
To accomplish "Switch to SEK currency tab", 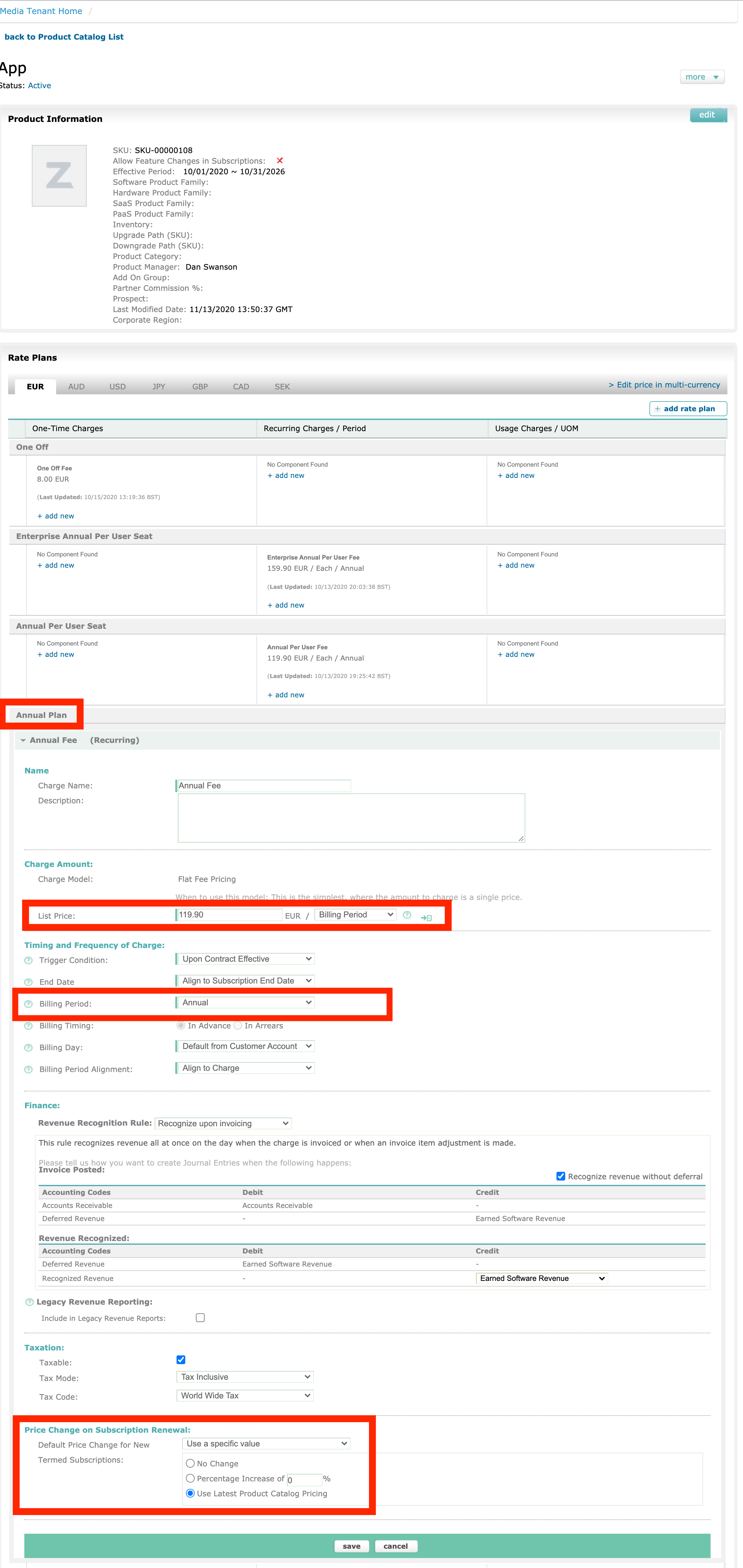I will click(x=282, y=387).
